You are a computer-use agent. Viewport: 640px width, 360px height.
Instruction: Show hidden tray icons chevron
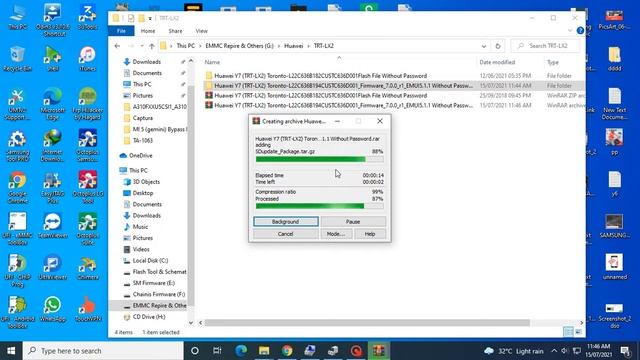point(554,351)
